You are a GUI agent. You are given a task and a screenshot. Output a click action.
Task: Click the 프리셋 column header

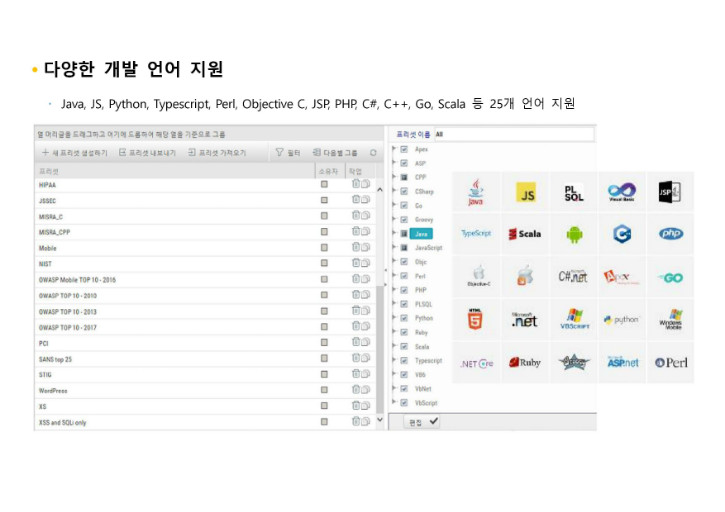tap(175, 171)
